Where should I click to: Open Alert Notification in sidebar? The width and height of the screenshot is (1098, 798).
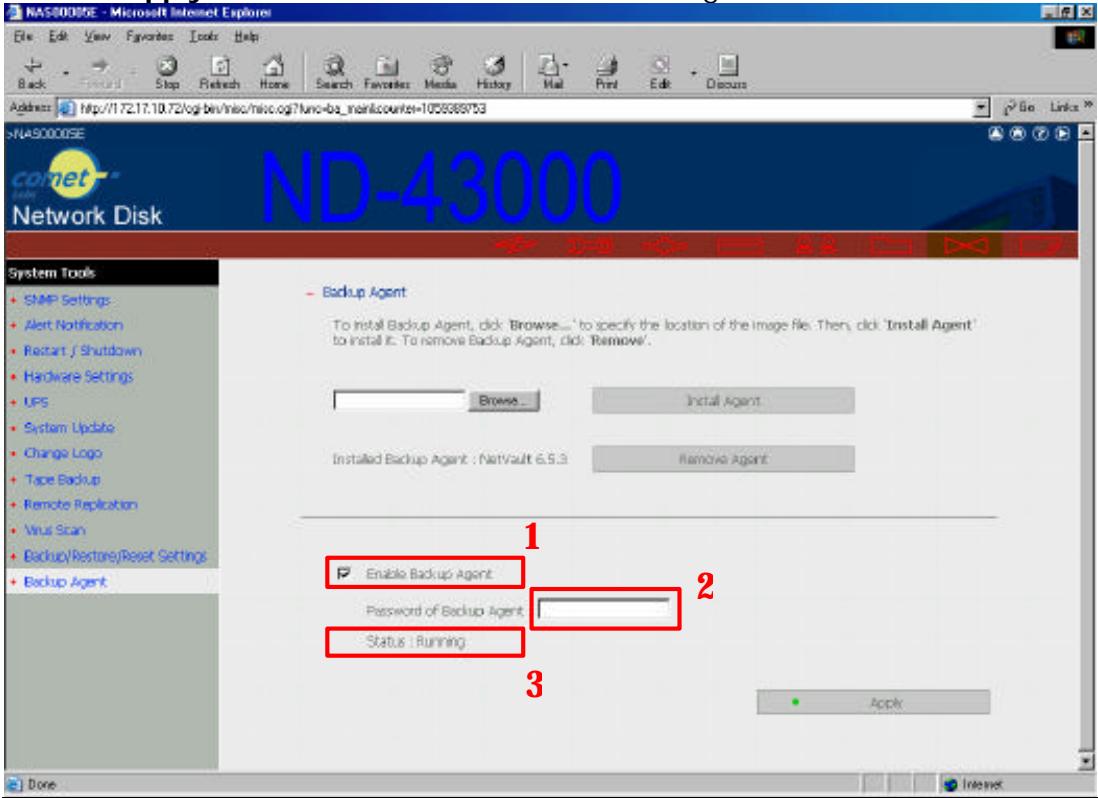(74, 326)
